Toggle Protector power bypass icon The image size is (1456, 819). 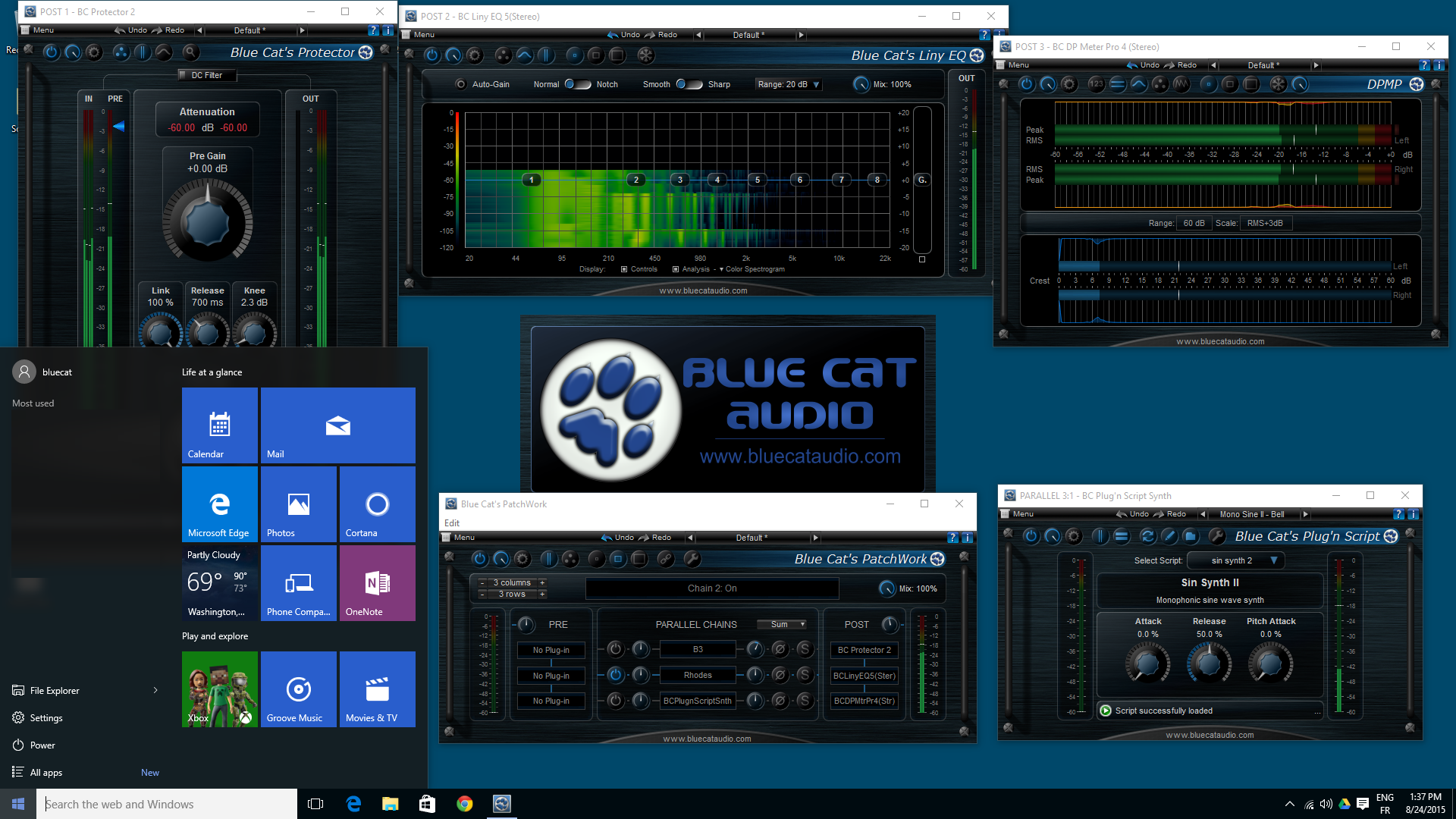tap(51, 52)
